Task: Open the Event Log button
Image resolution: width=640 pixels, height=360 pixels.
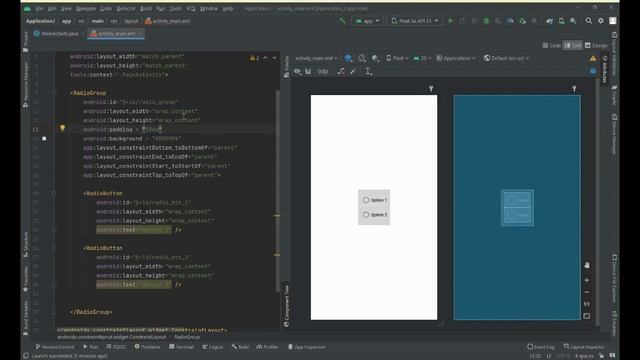Action: click(x=540, y=347)
